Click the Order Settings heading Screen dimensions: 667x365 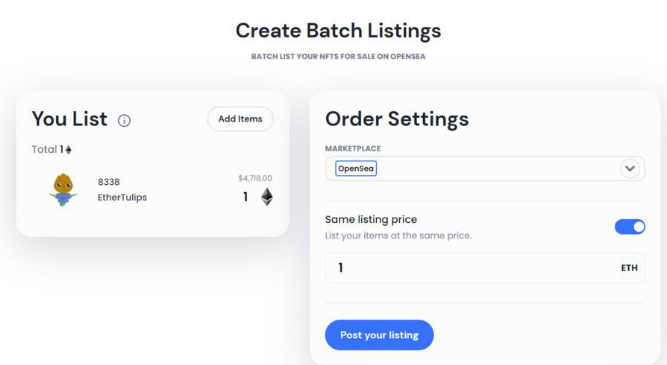tap(397, 119)
